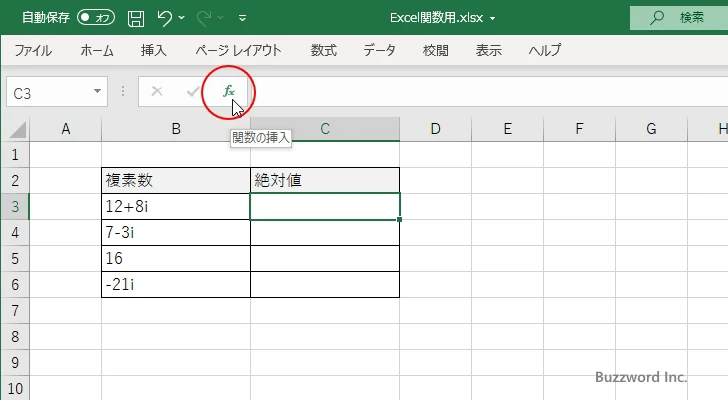Select column G header
Image resolution: width=728 pixels, height=400 pixels.
point(651,129)
